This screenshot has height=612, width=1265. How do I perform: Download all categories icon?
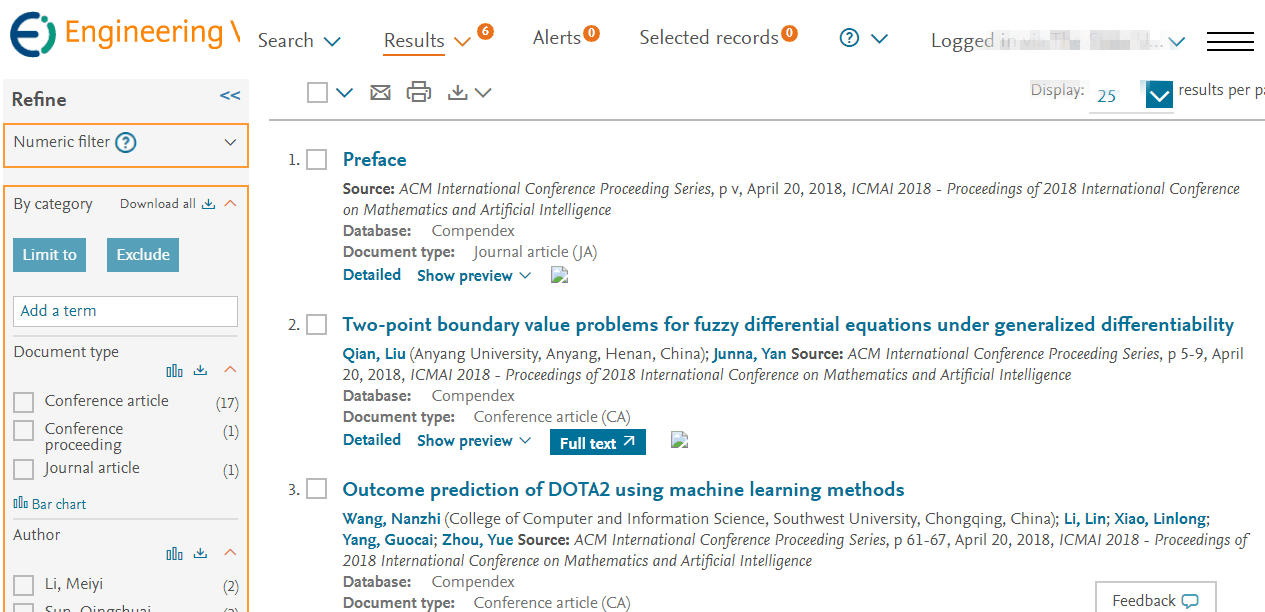coord(208,204)
